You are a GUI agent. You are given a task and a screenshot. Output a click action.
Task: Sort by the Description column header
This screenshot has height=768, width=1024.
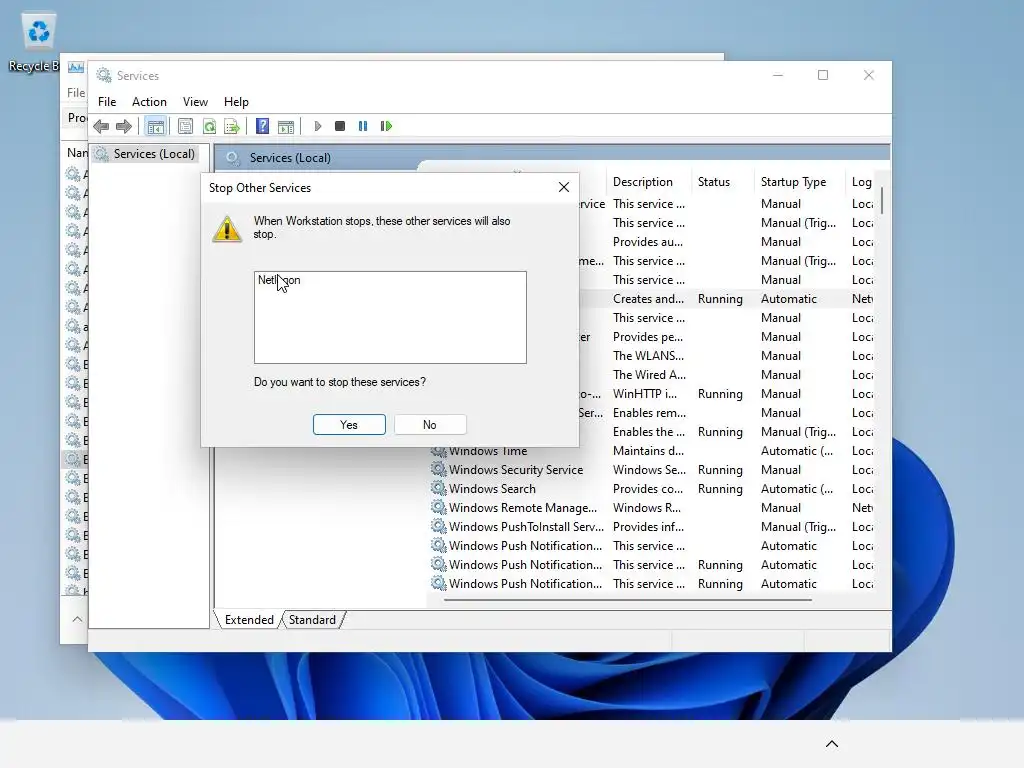(x=643, y=182)
